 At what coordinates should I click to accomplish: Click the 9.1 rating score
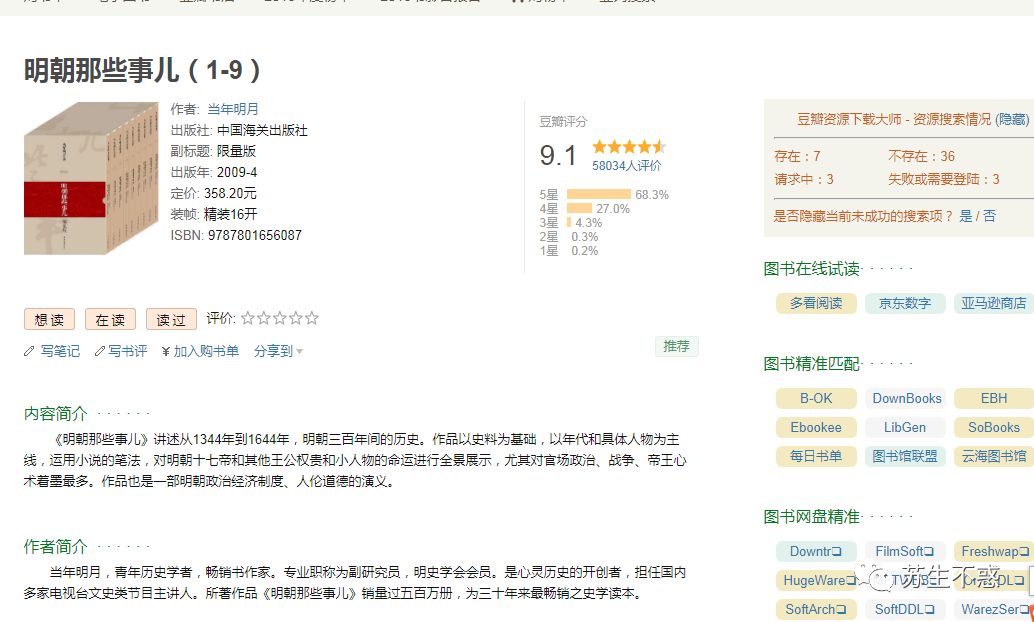tap(558, 156)
